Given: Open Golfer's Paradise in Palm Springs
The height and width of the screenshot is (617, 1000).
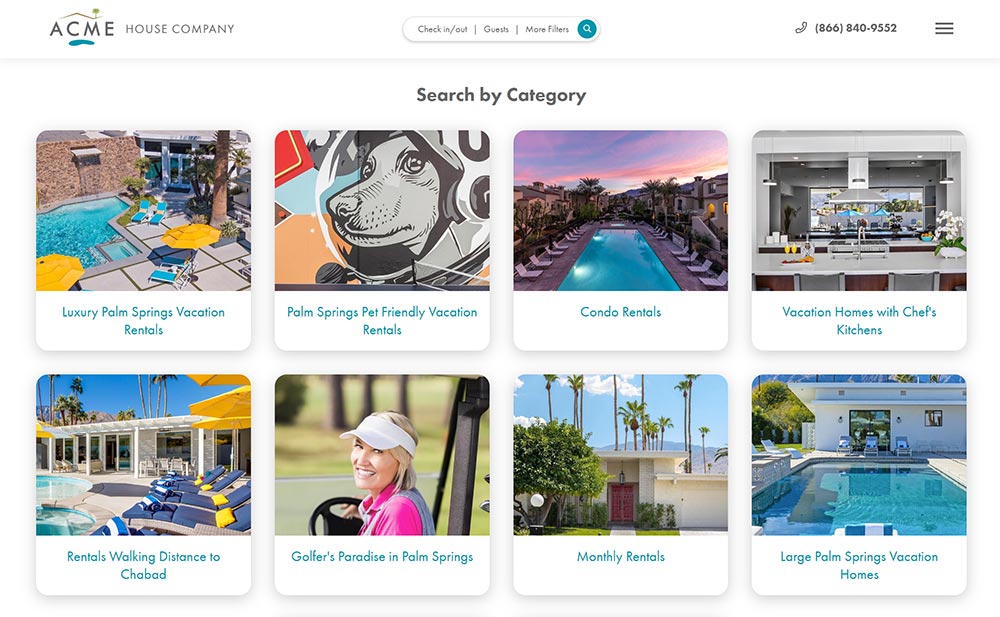Looking at the screenshot, I should point(382,556).
